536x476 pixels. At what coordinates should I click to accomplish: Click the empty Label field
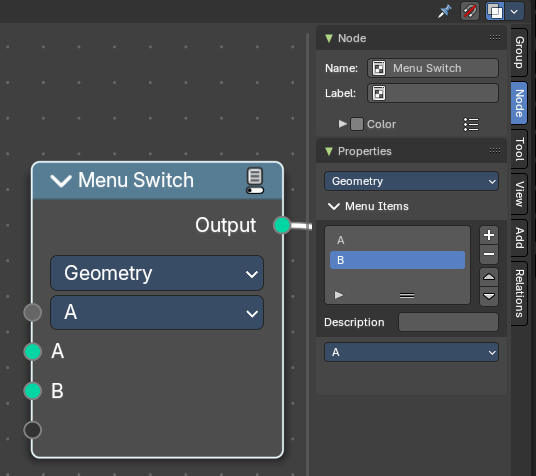433,93
